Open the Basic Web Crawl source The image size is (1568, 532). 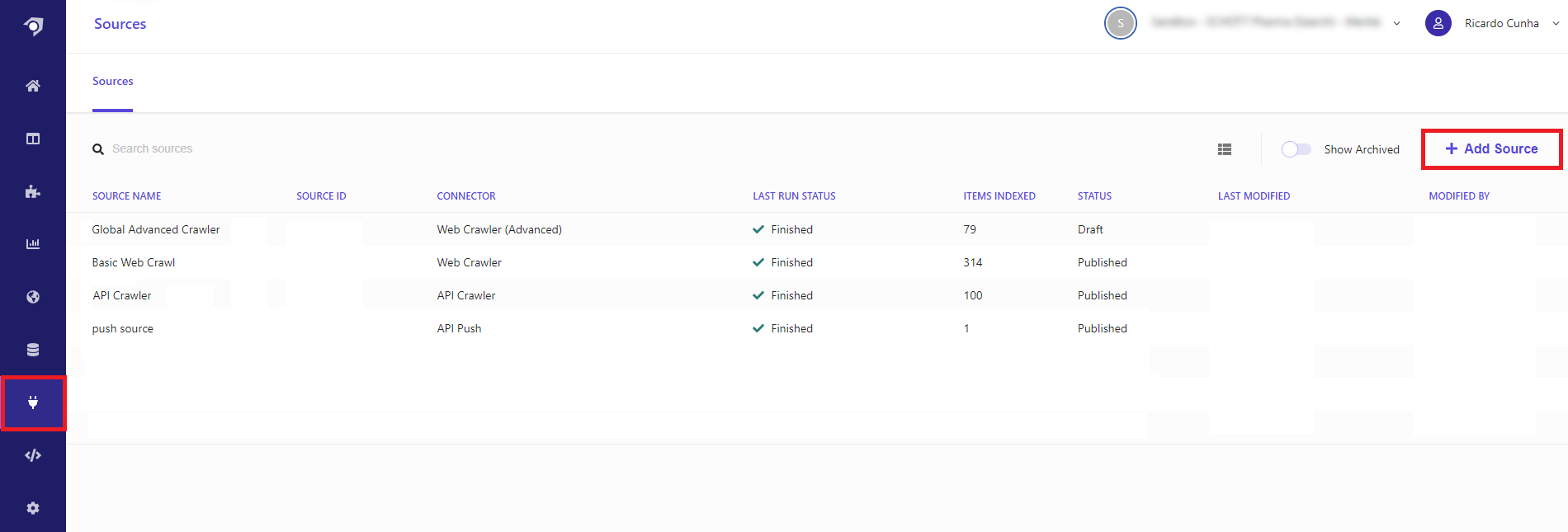pos(134,262)
